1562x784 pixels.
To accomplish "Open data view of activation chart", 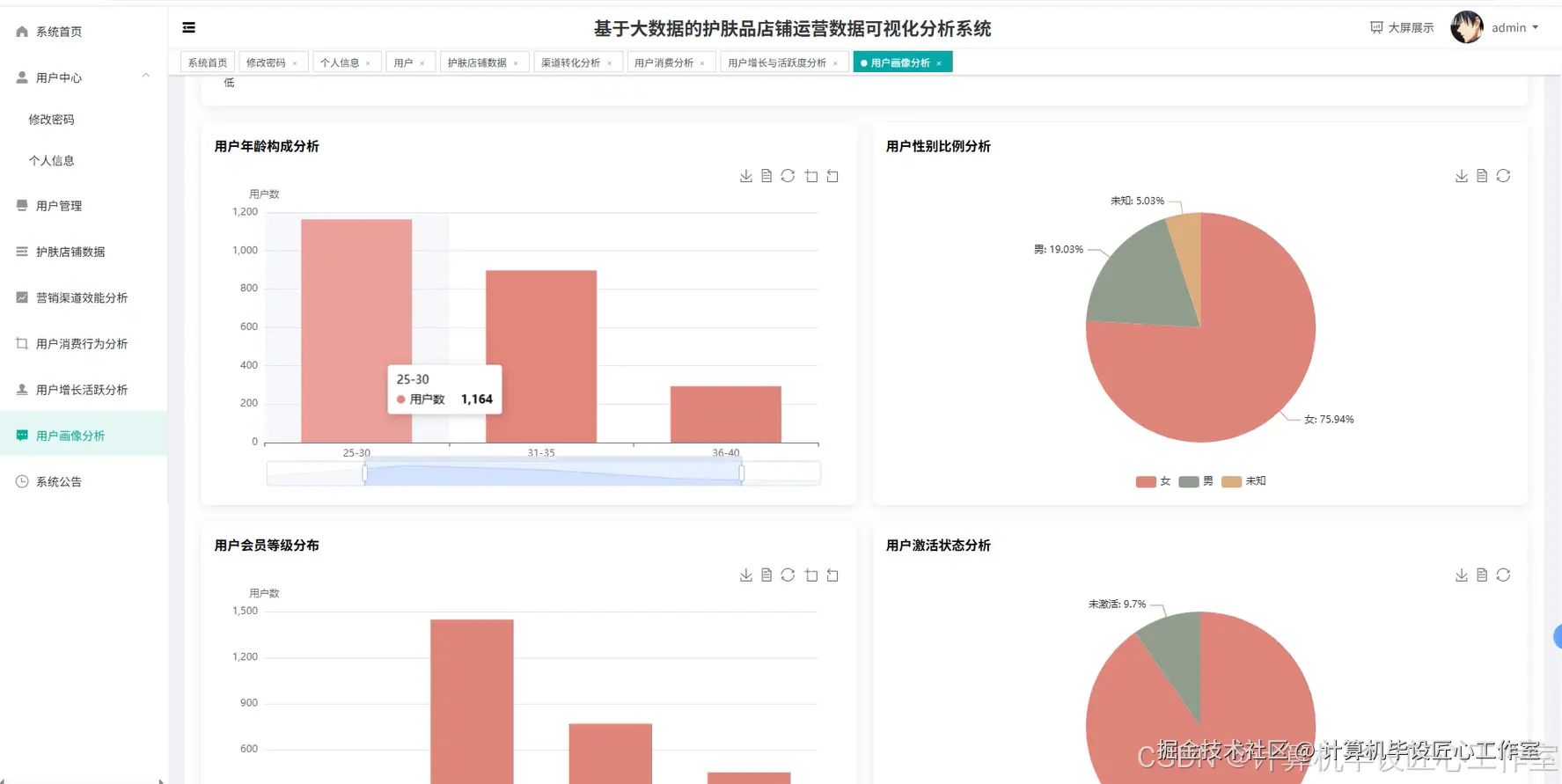I will click(x=1482, y=575).
